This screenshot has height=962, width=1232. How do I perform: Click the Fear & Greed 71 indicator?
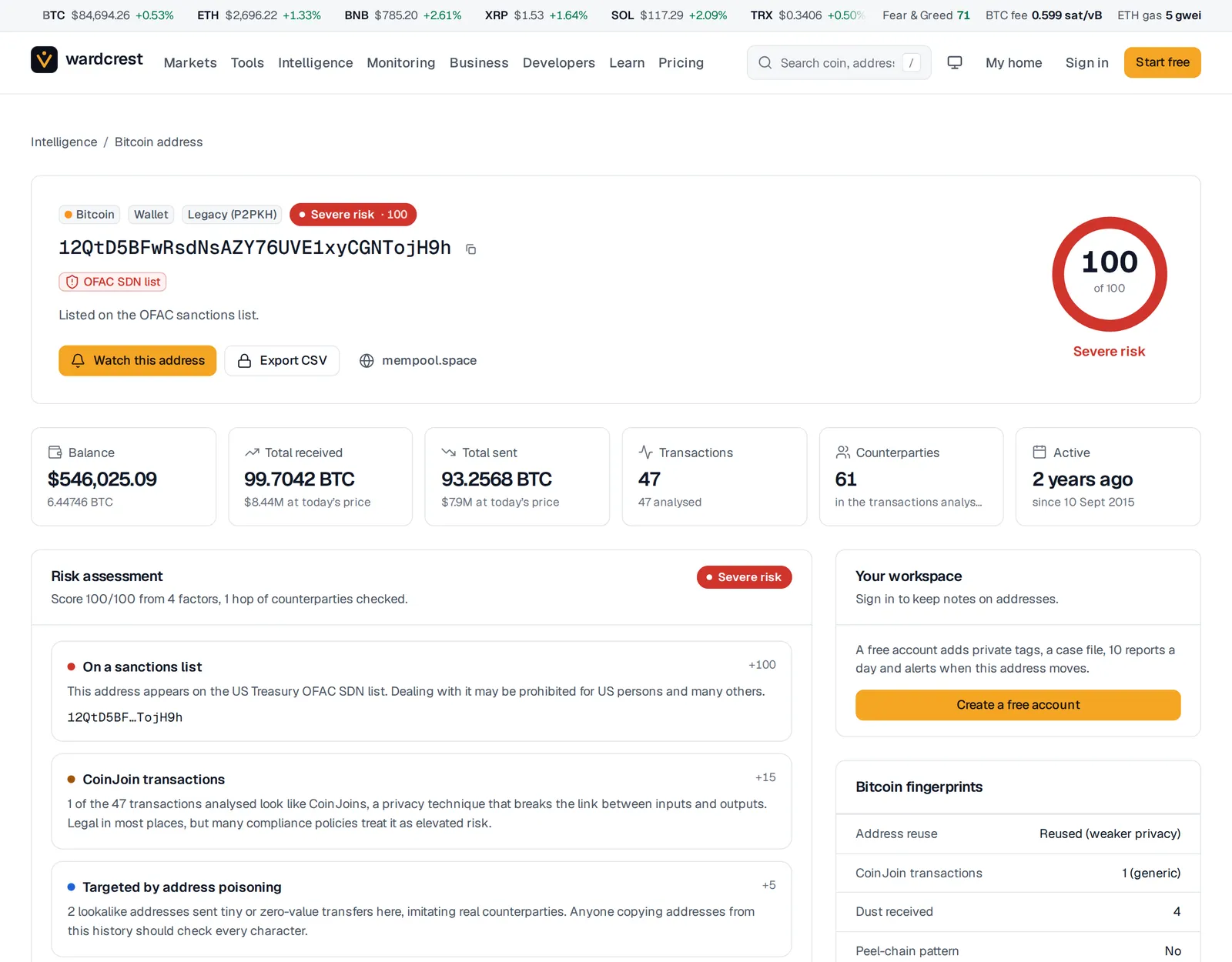point(926,15)
